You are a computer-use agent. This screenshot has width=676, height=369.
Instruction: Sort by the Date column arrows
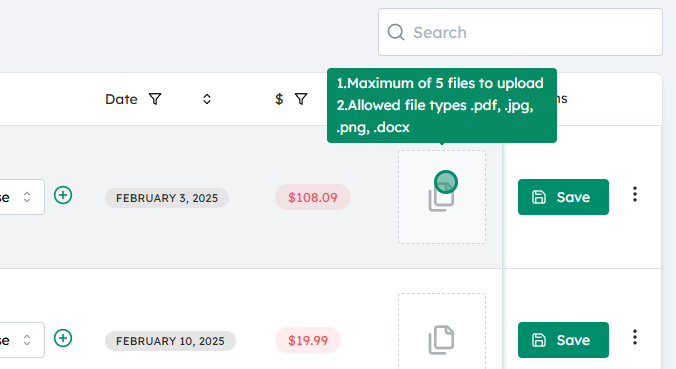click(207, 99)
